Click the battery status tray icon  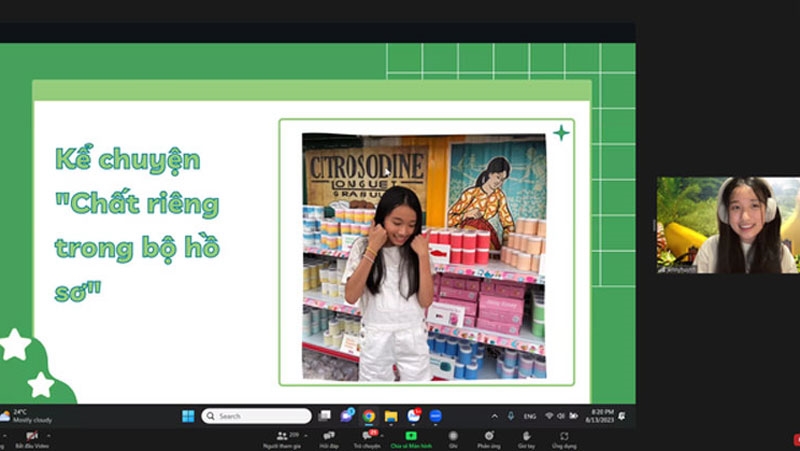[x=574, y=416]
